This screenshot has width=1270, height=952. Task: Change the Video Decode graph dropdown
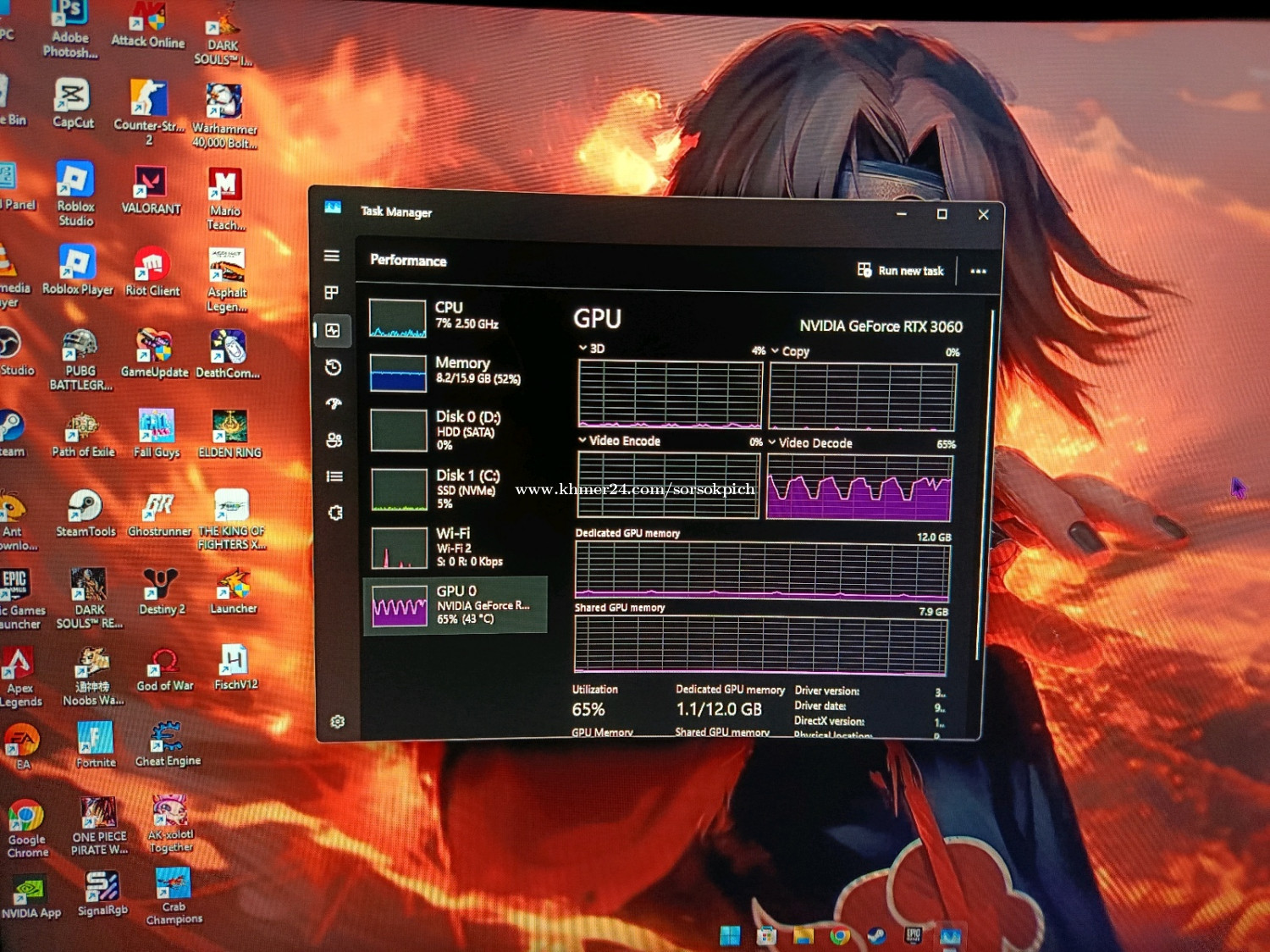click(x=772, y=442)
